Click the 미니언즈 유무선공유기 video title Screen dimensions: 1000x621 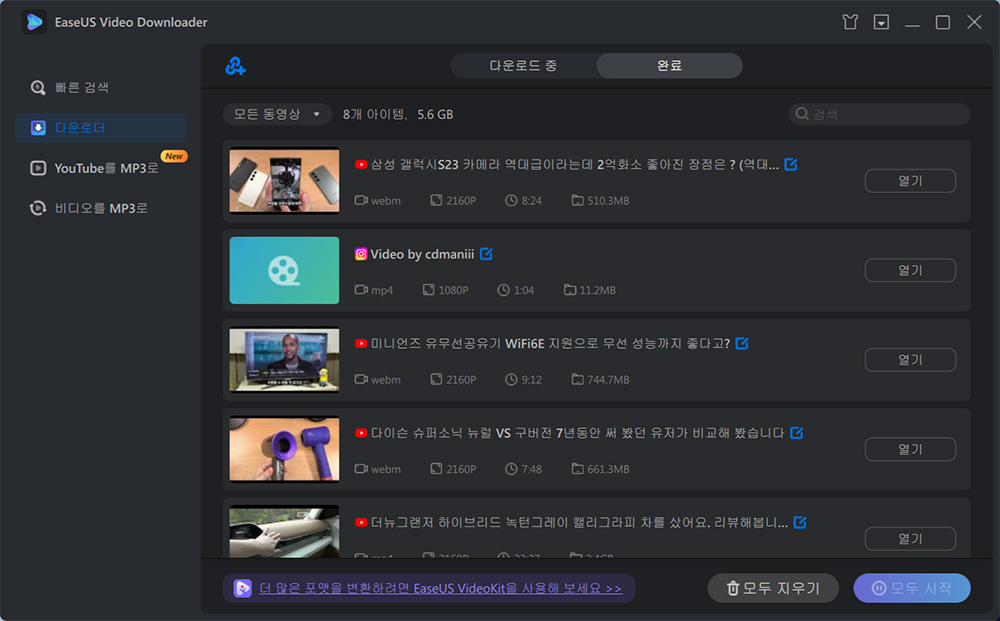pos(550,343)
